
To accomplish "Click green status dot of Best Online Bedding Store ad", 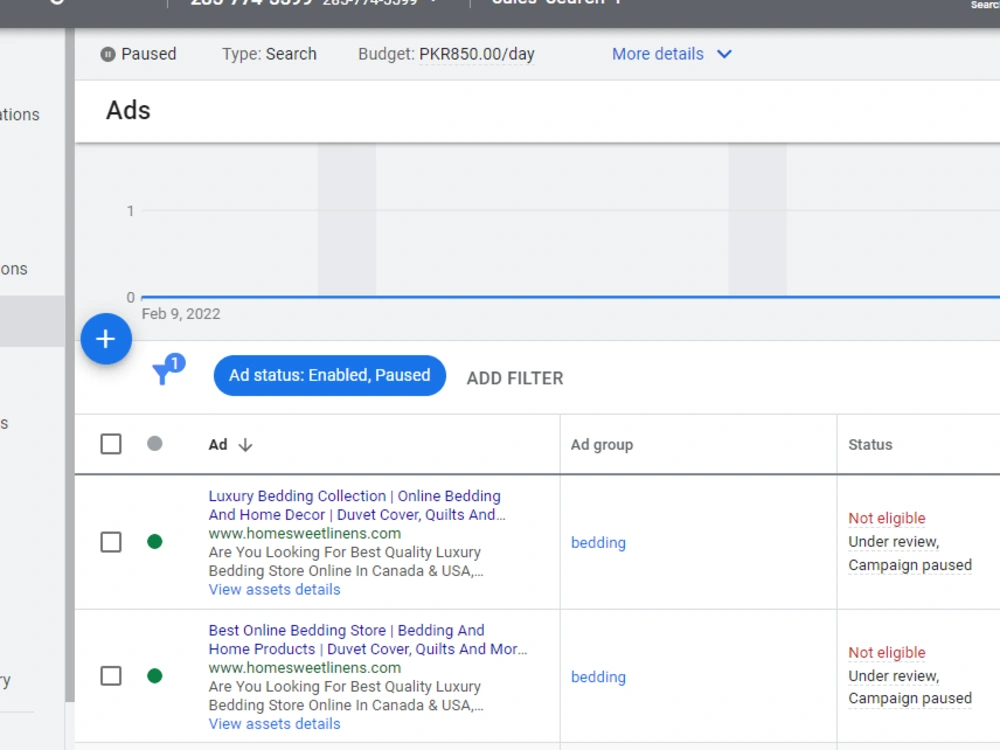I will click(x=154, y=675).
